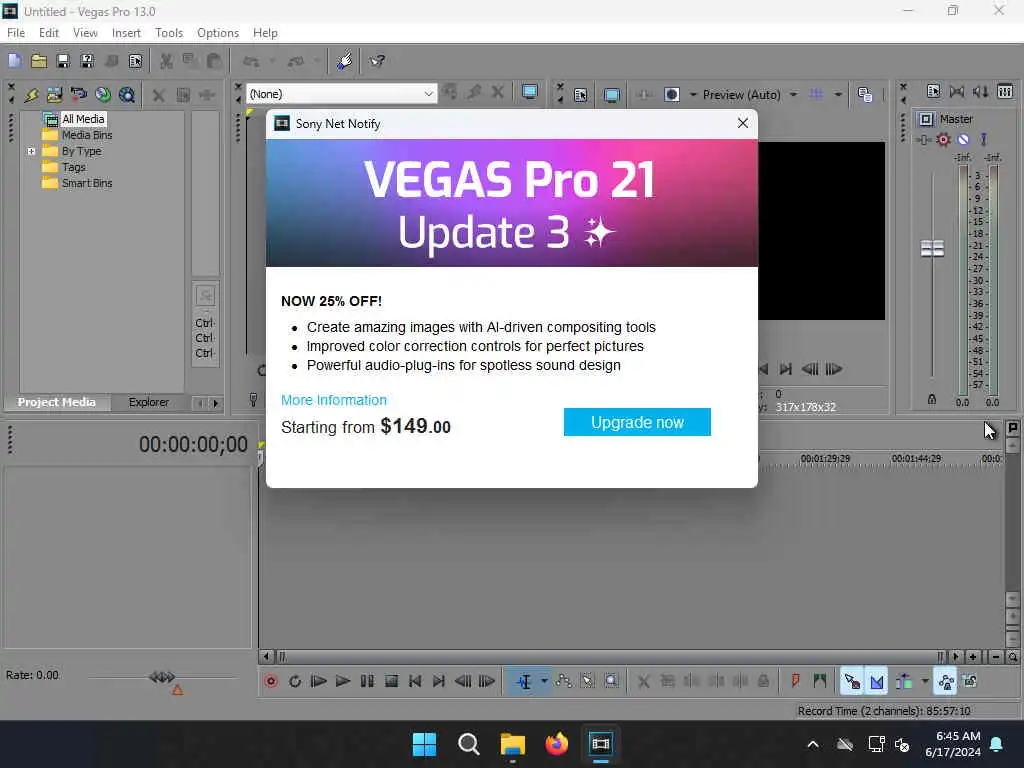The height and width of the screenshot is (768, 1024).
Task: Insert a Region with the green flags icon
Action: (x=820, y=681)
